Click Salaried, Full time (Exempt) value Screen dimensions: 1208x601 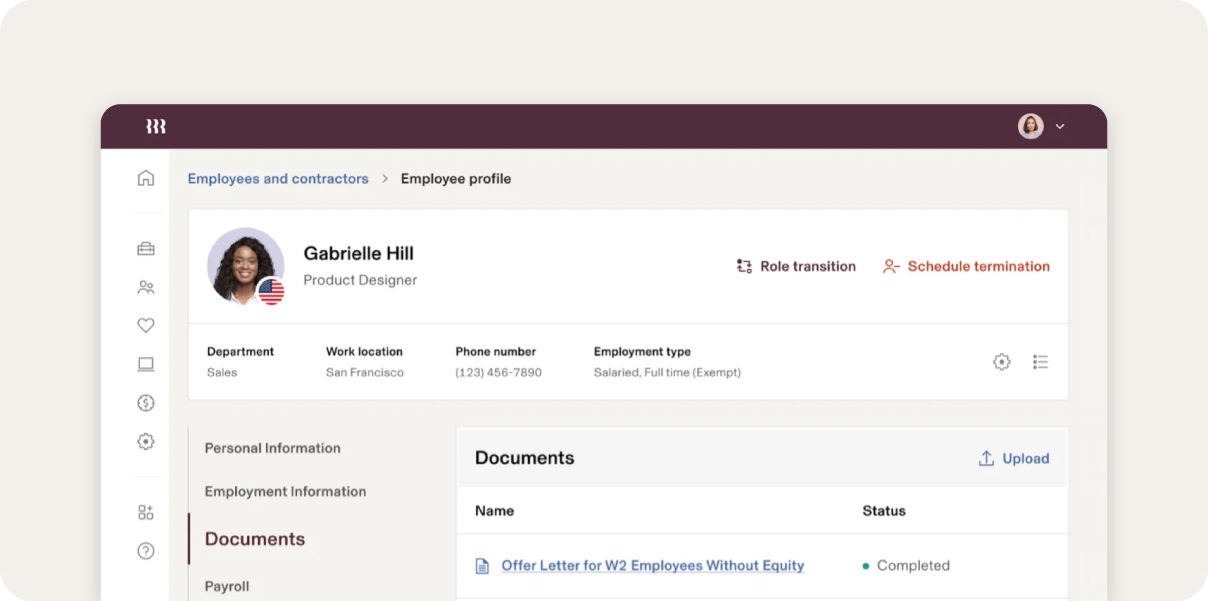pyautogui.click(x=667, y=372)
